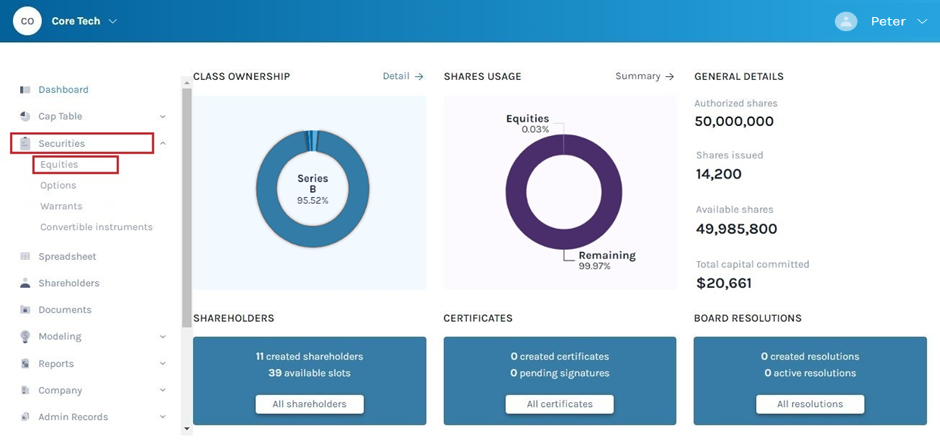Screen dimensions: 940x441
Task: Open Shareholders in the sidebar
Action: click(x=69, y=283)
